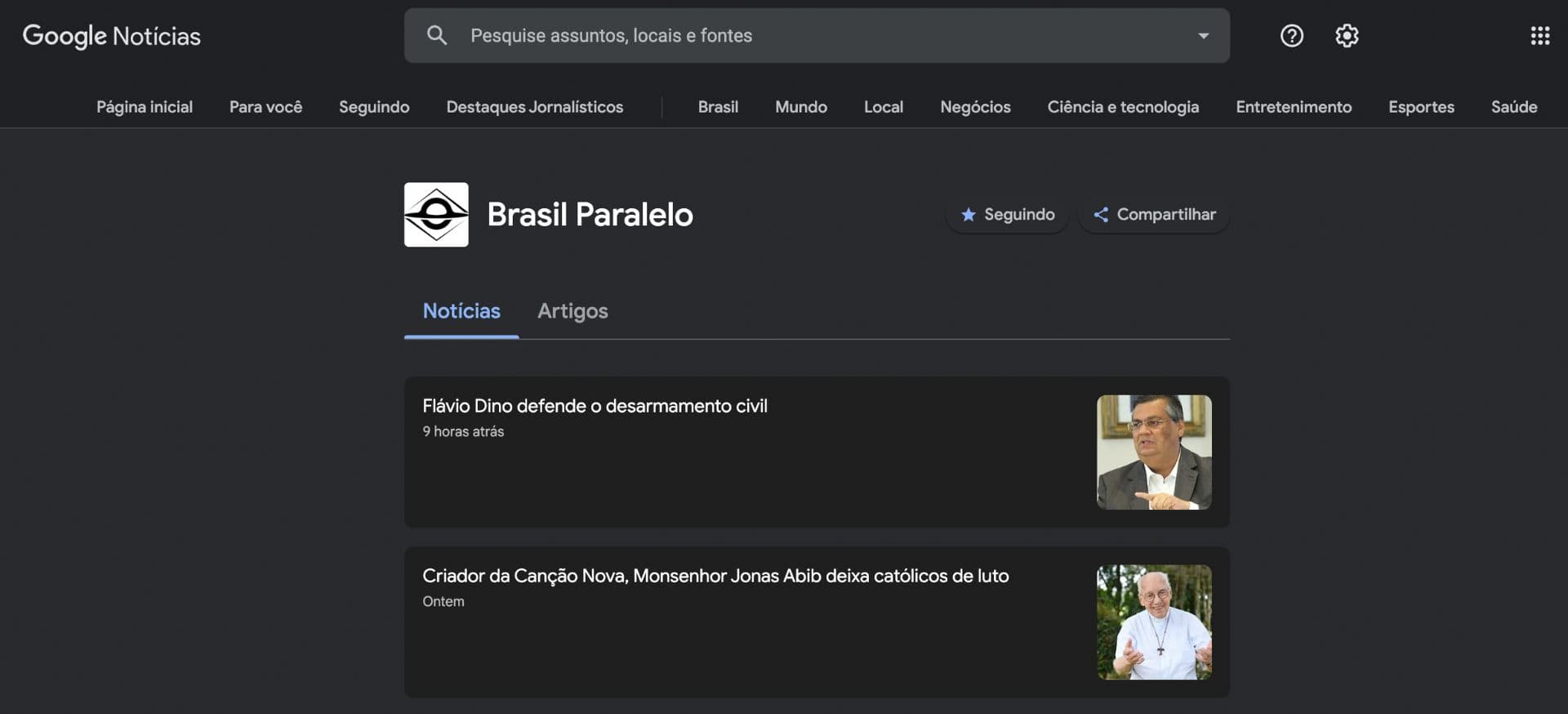Screen dimensions: 1568x714
Task: Select the Negócios category
Action: pyautogui.click(x=975, y=107)
